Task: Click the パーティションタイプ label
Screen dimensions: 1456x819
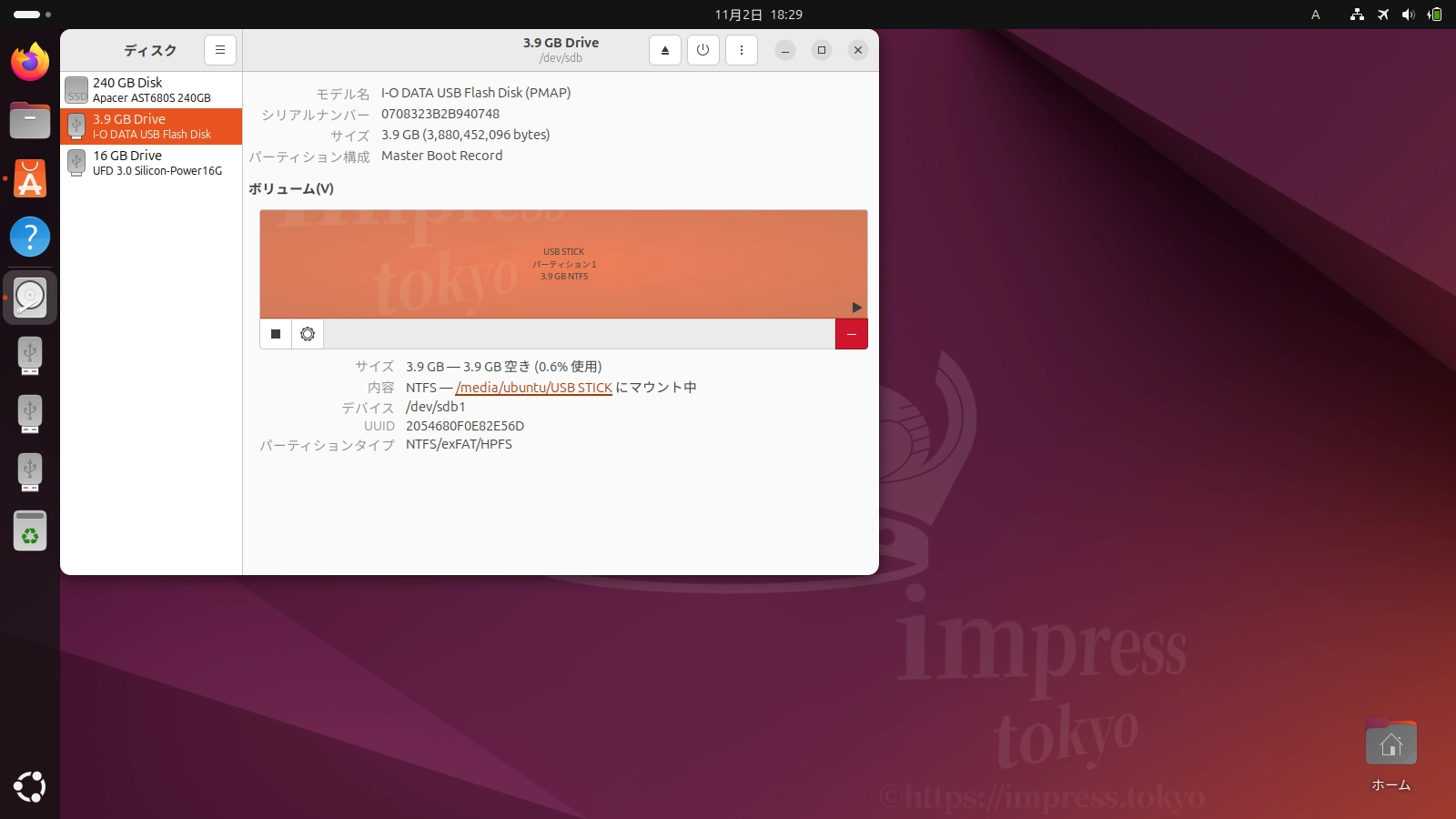Action: [327, 445]
